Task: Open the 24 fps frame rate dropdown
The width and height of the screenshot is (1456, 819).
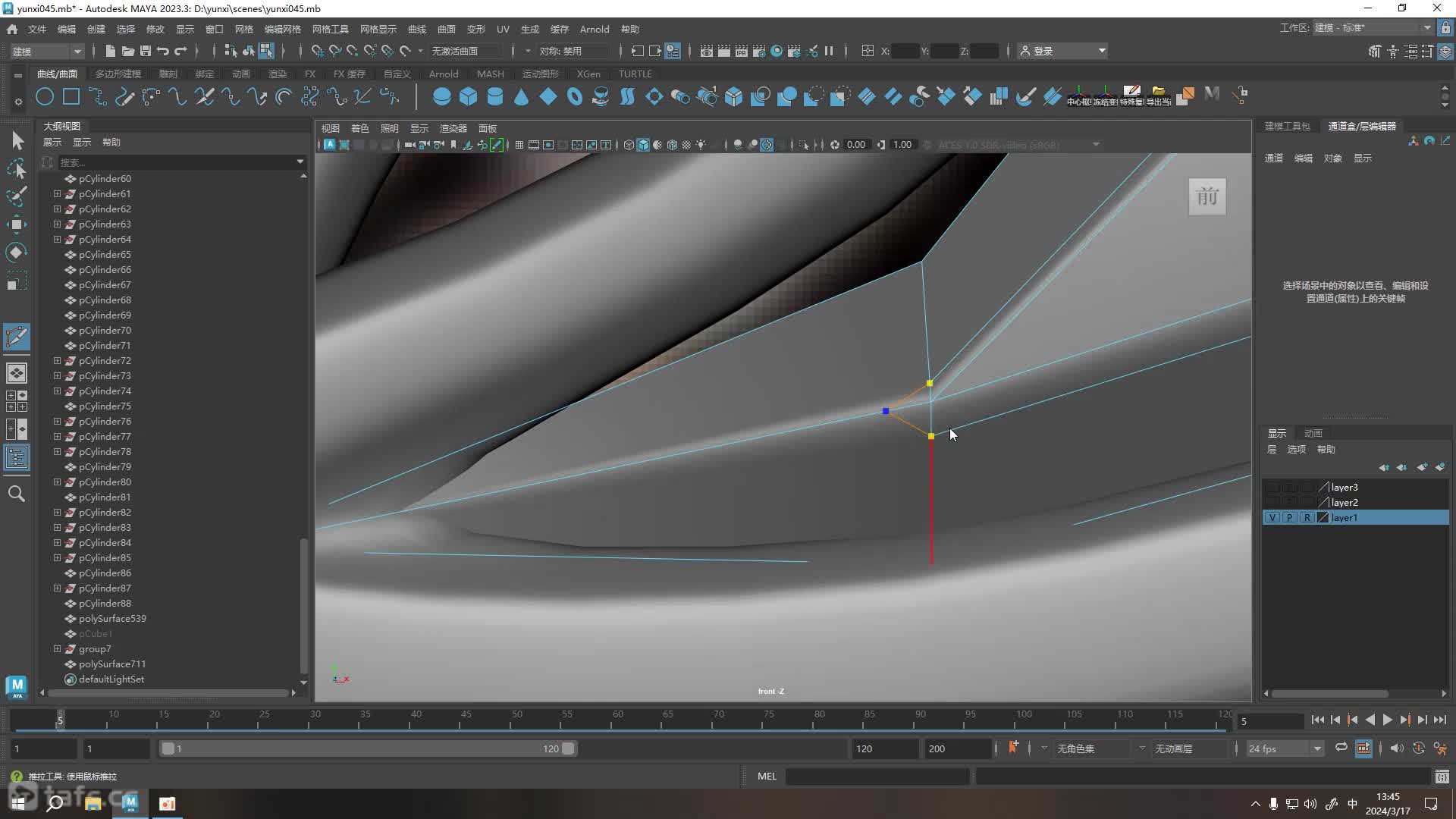Action: [1284, 748]
